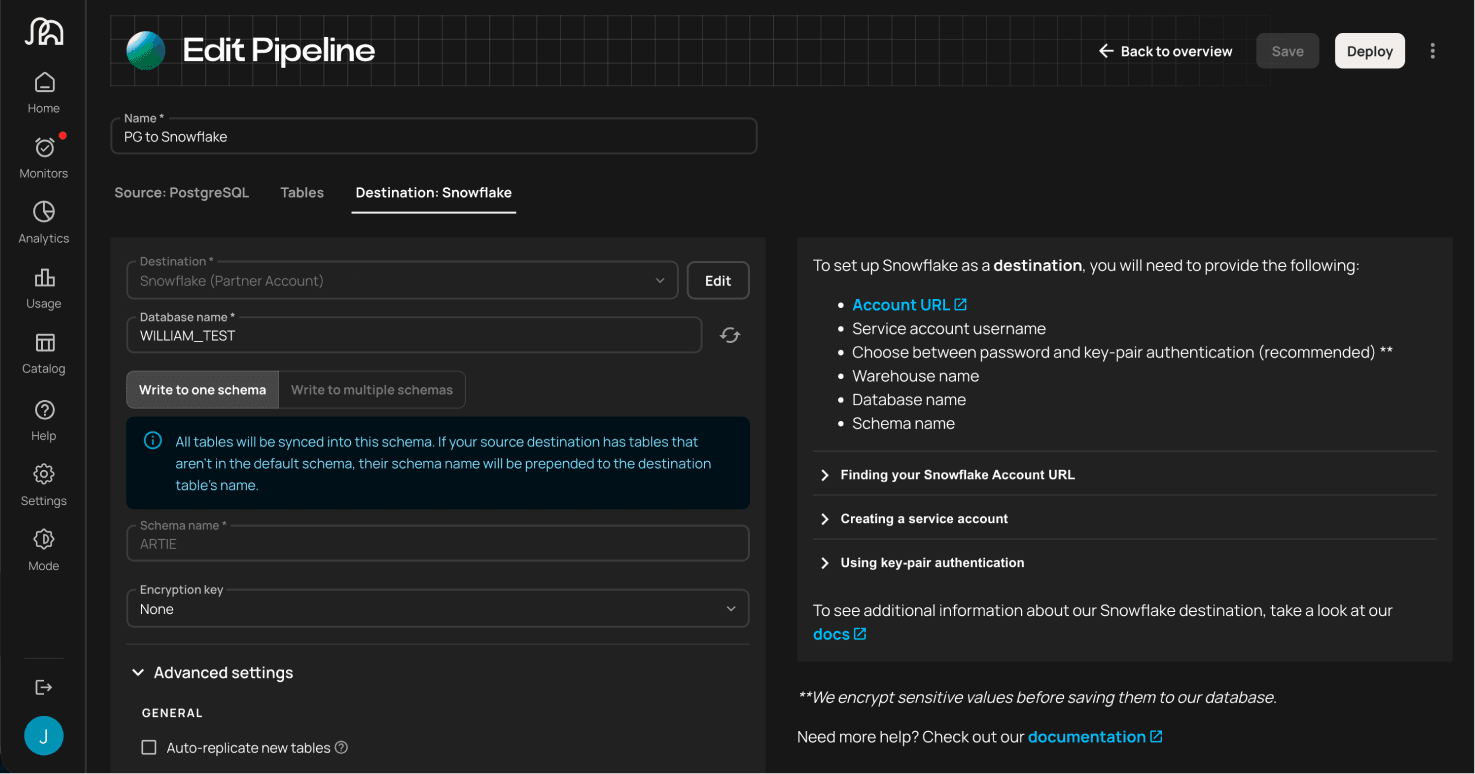
Task: Click the GENERAL section heading
Action: point(172,713)
